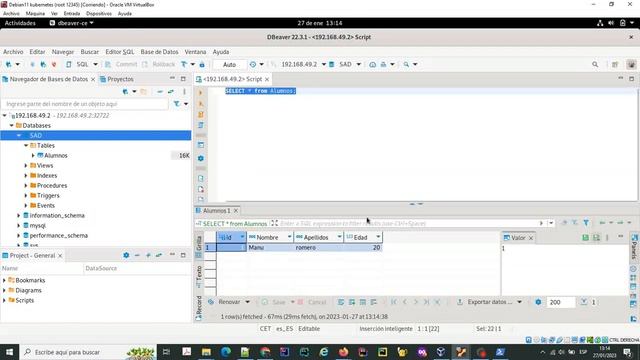Select the Diagrams project folder
The height and width of the screenshot is (360, 640).
[x=28, y=291]
